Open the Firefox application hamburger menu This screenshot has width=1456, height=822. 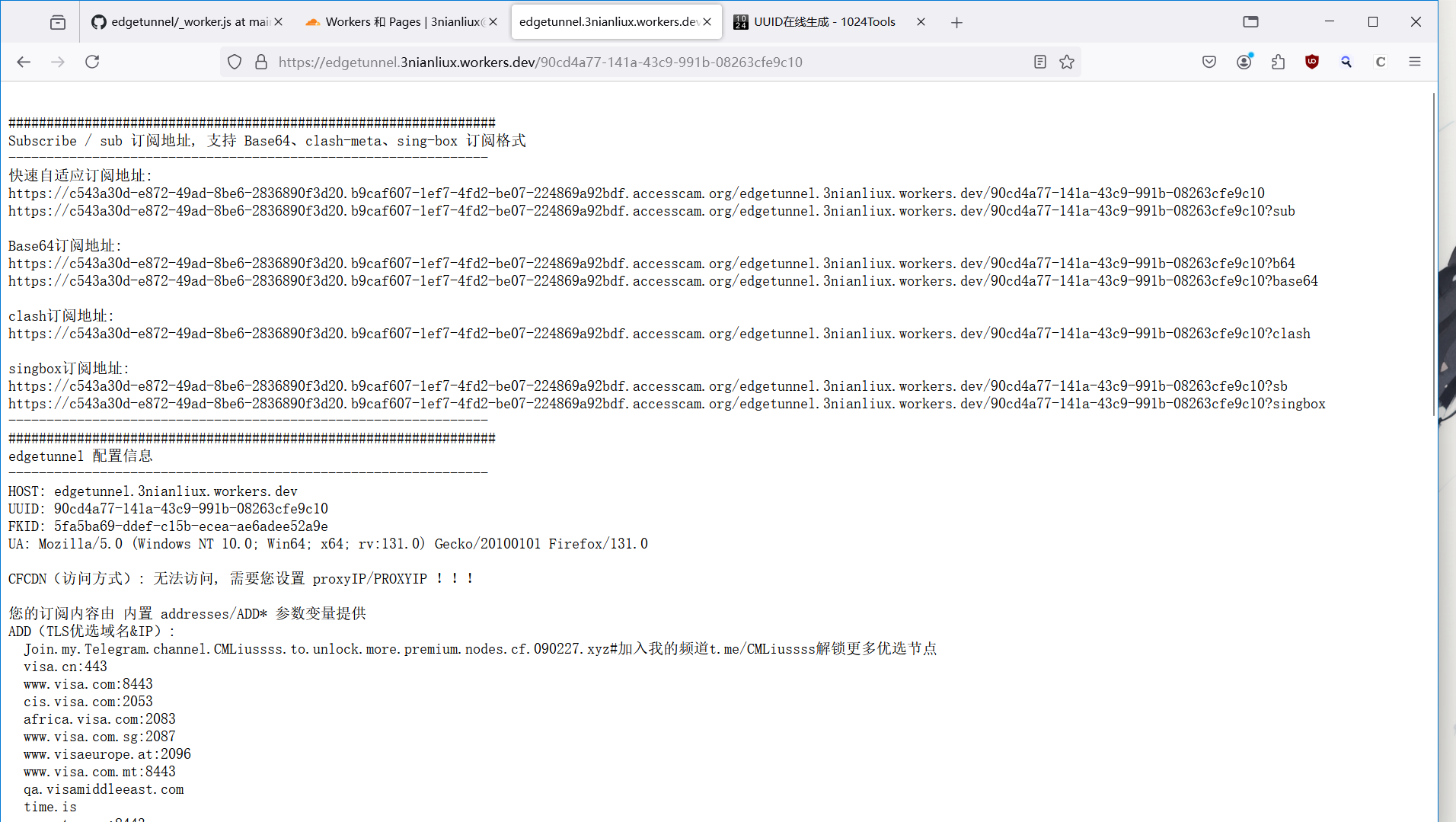(x=1415, y=62)
